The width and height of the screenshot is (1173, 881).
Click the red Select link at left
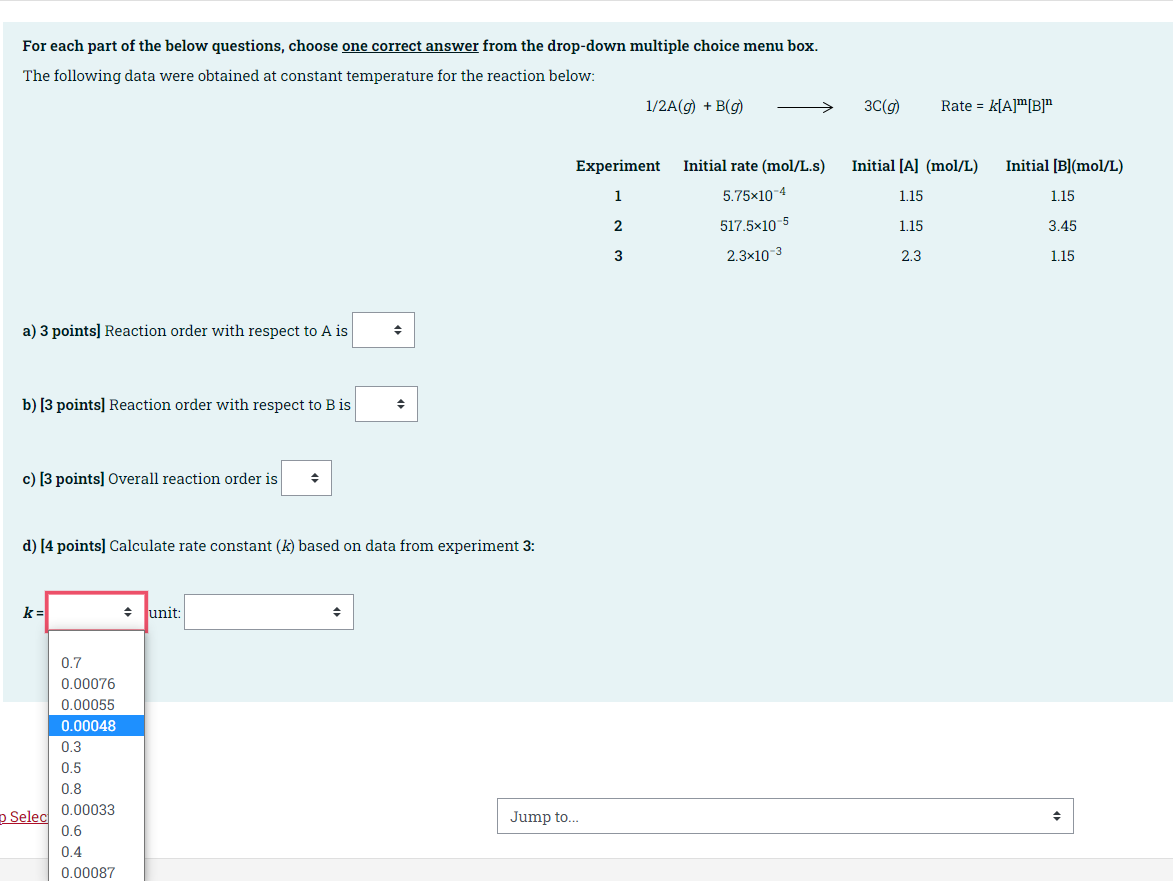24,816
